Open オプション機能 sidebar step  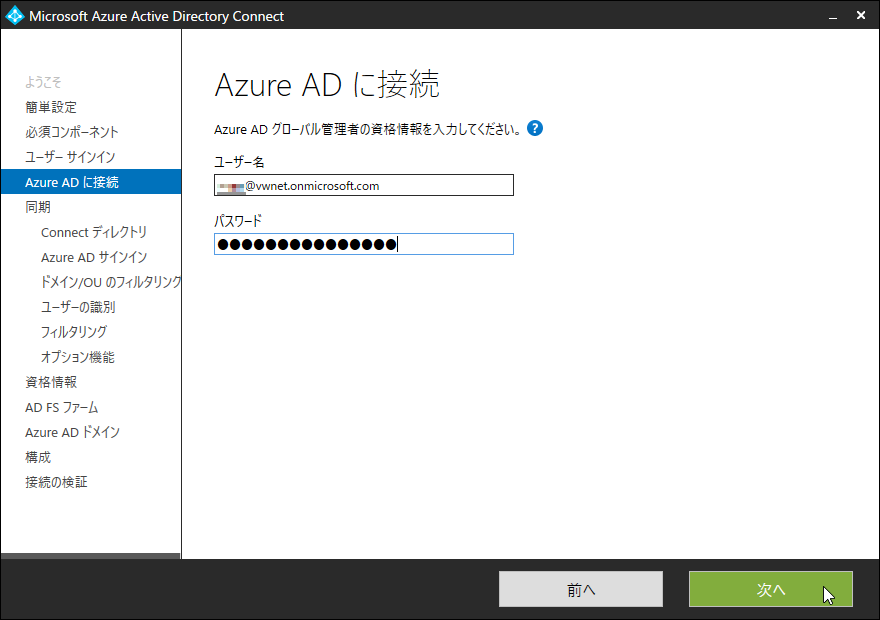77,357
